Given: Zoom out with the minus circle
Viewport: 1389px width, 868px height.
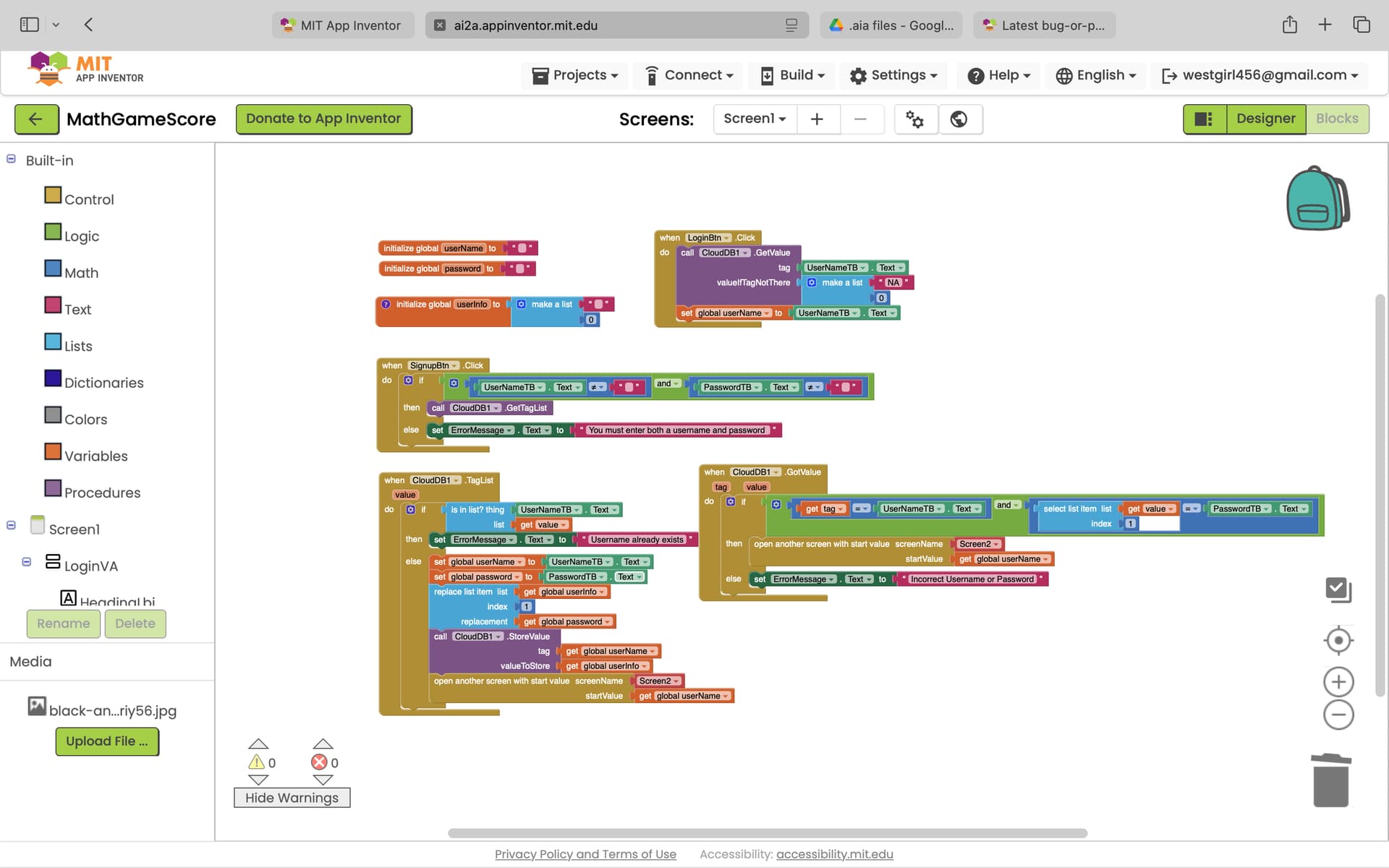Looking at the screenshot, I should [1338, 715].
